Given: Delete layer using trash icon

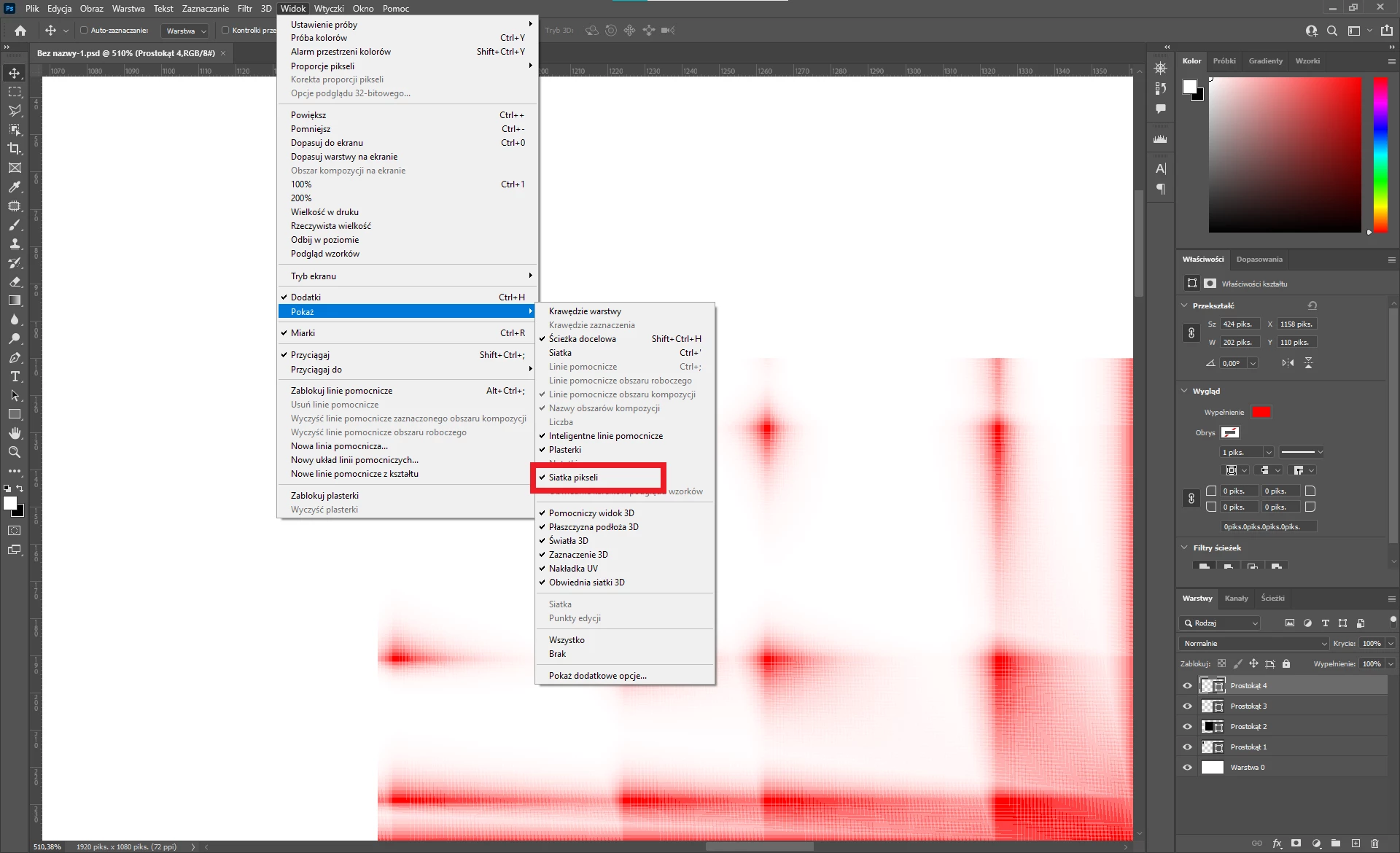Looking at the screenshot, I should (x=1375, y=844).
